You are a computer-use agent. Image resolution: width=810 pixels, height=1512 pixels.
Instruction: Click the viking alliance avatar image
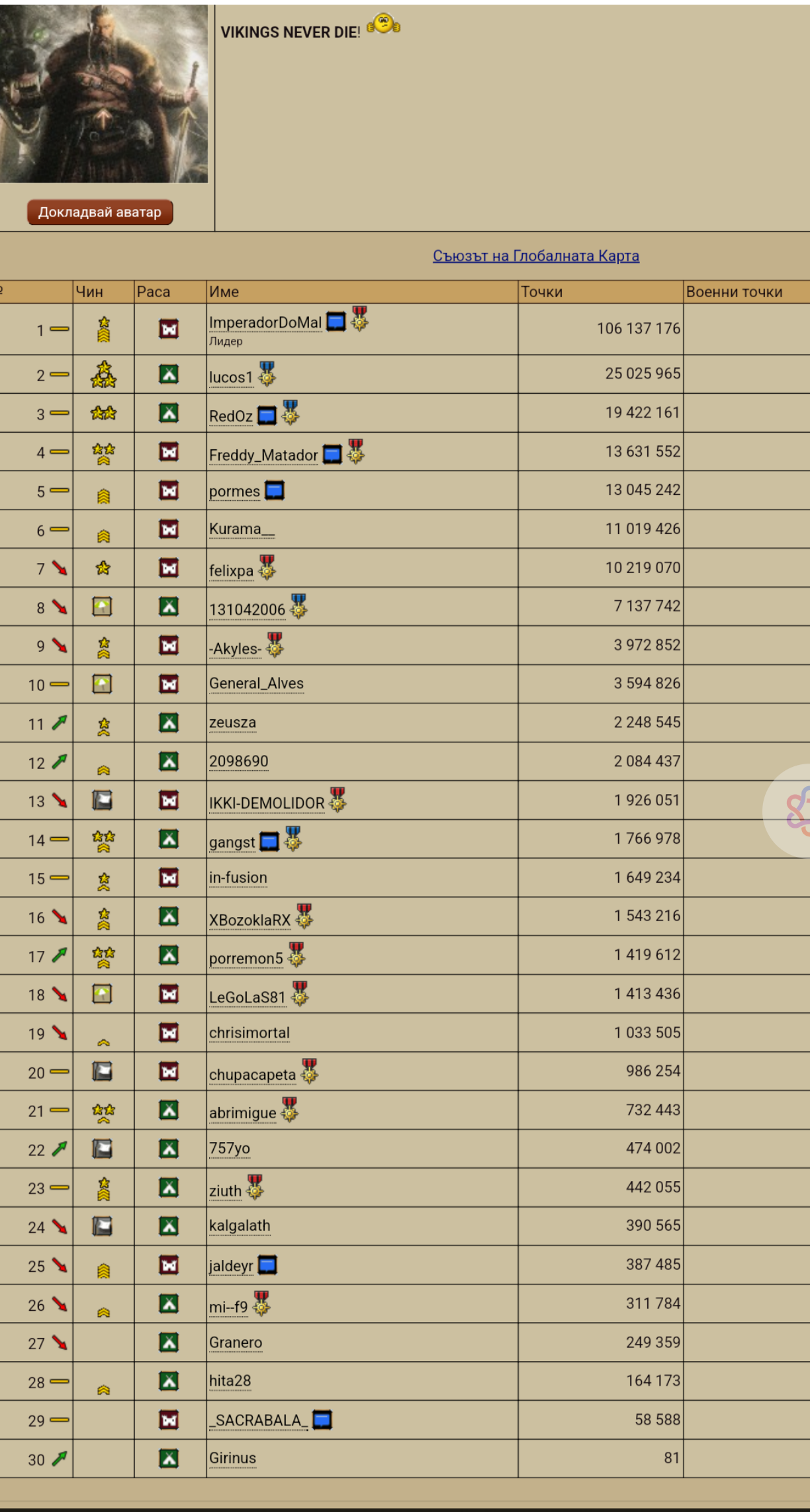point(104,94)
